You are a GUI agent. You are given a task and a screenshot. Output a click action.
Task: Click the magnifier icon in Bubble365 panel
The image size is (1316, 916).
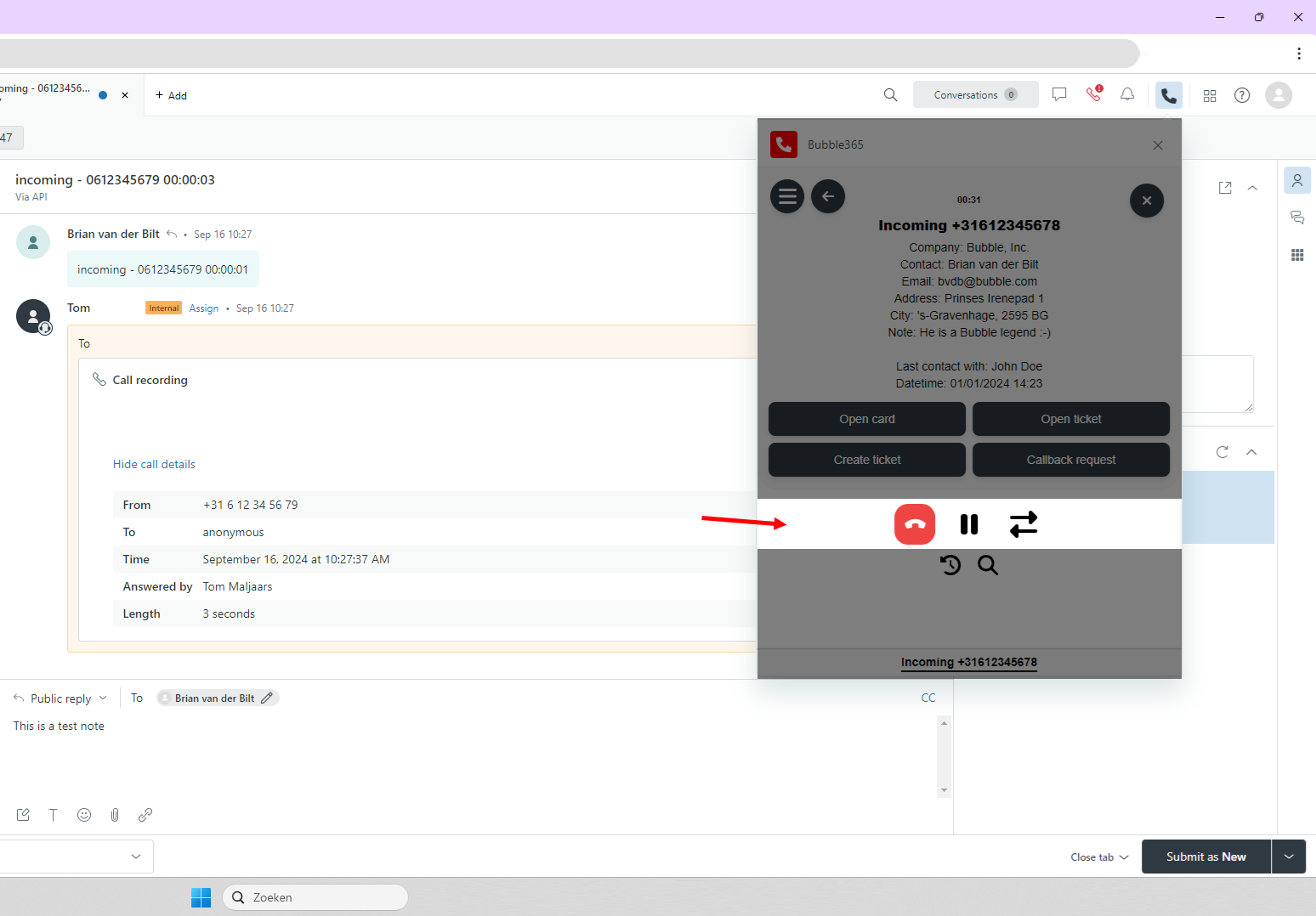(987, 565)
